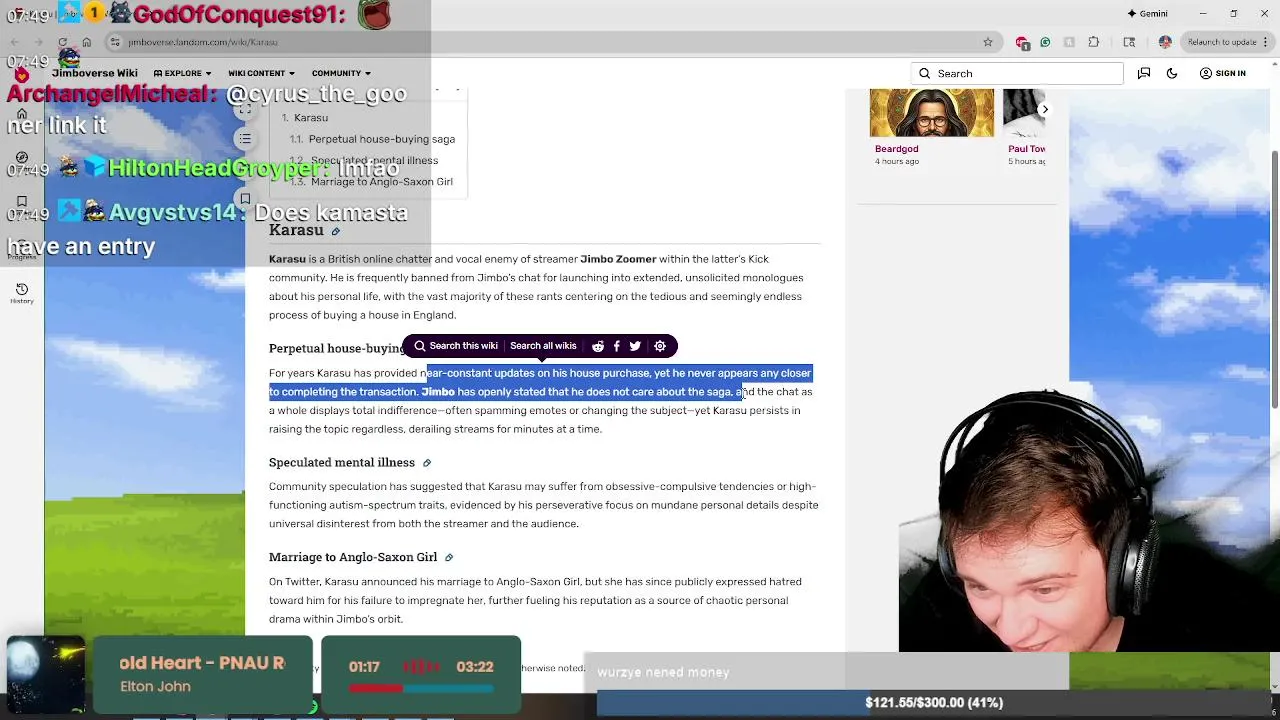Click the Sign In link
The image size is (1280, 720).
[1222, 73]
